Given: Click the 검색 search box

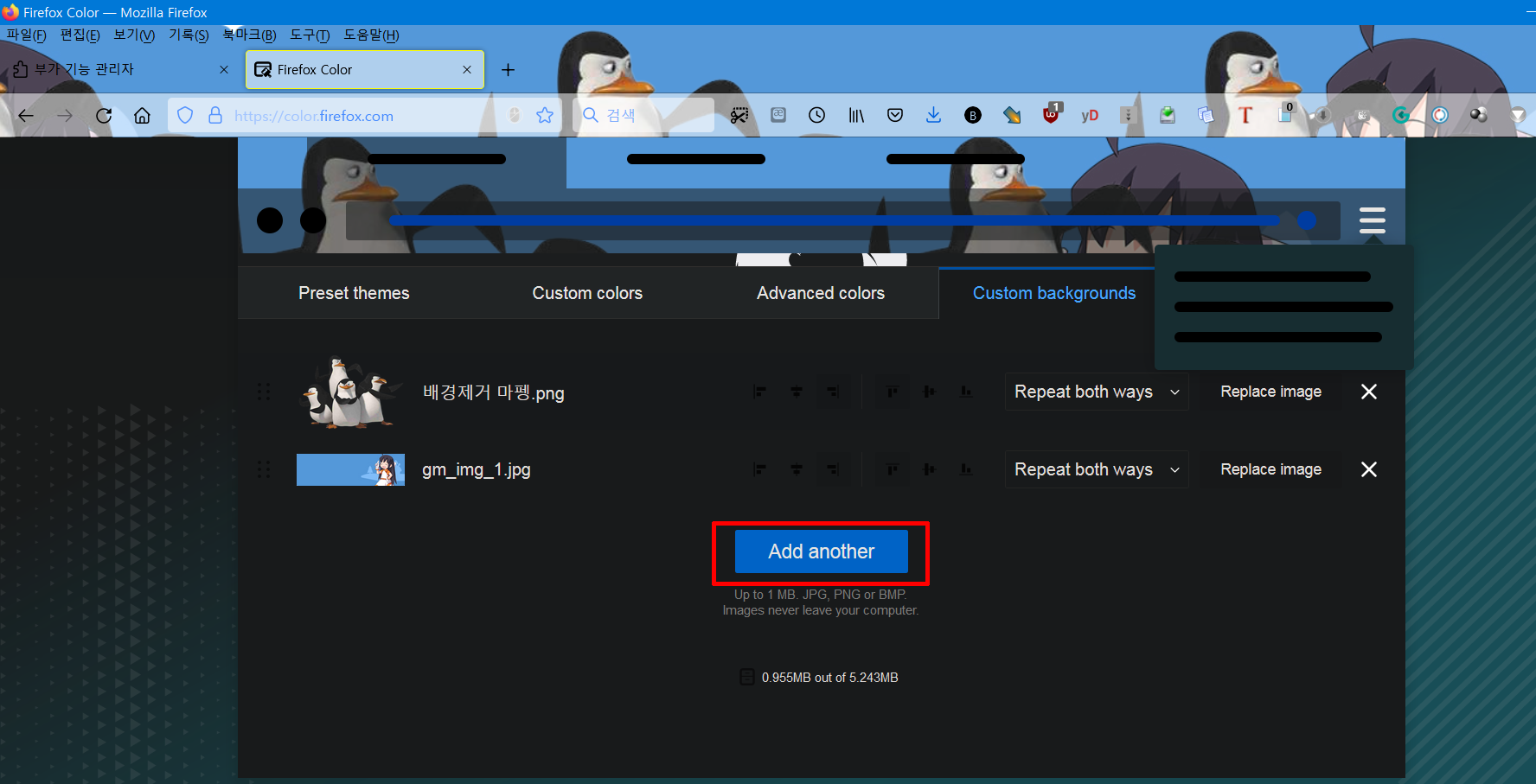Looking at the screenshot, I should coord(643,116).
